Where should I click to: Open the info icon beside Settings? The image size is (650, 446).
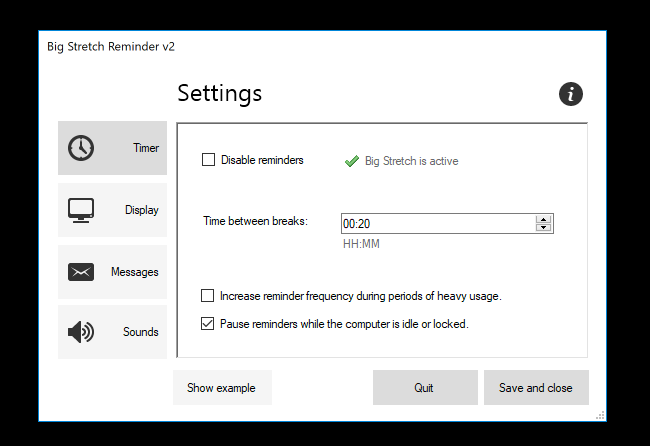click(x=571, y=94)
